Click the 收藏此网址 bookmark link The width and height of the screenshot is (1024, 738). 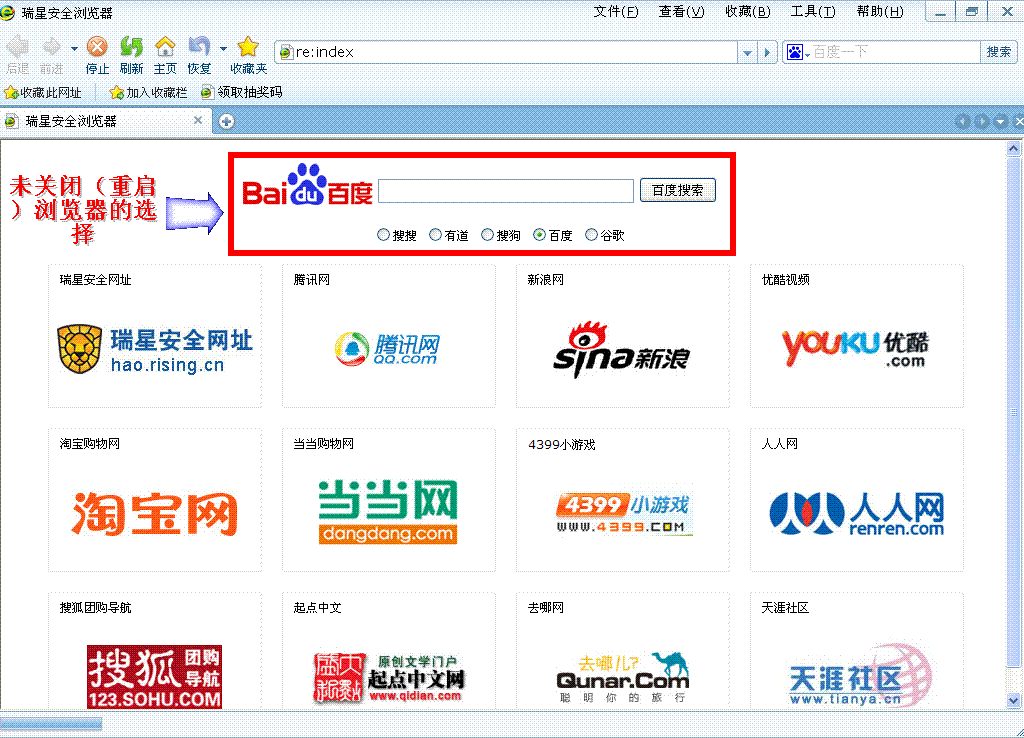click(x=43, y=93)
